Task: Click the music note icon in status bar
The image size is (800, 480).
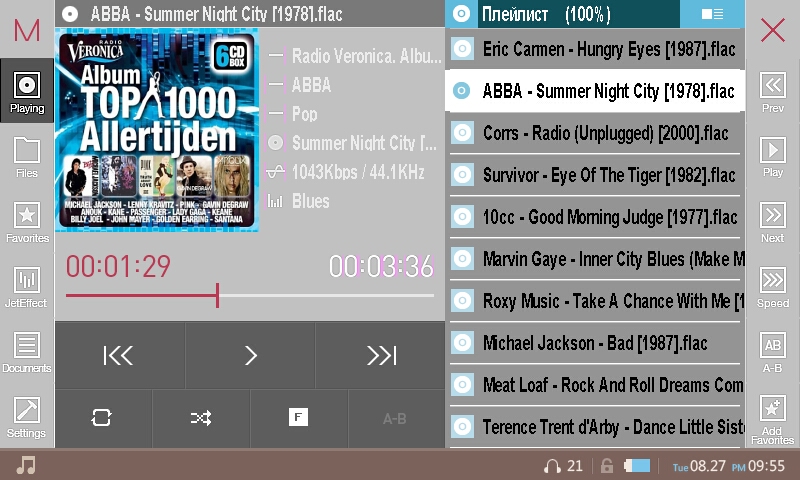Action: click(x=26, y=465)
